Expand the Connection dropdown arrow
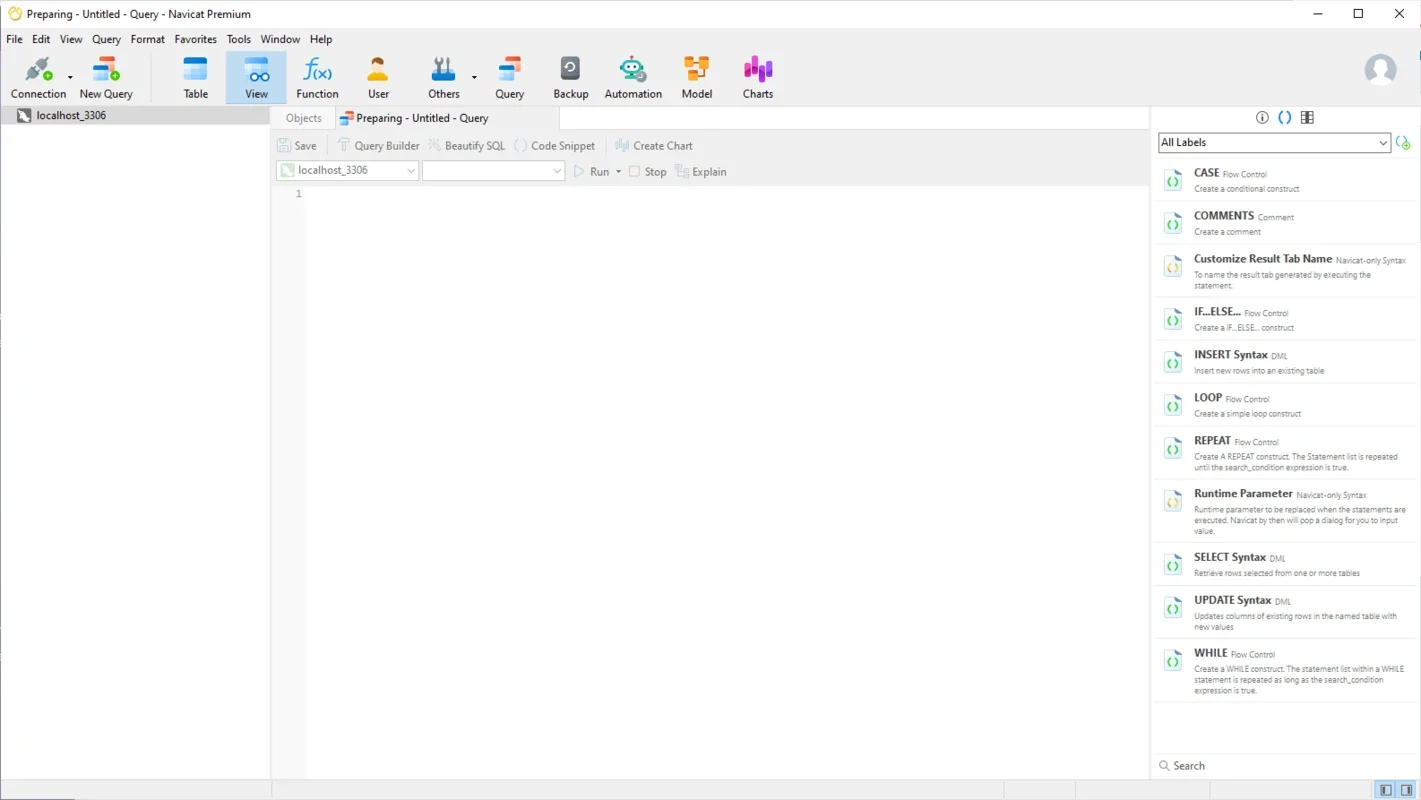This screenshot has height=800, width=1421. point(70,77)
